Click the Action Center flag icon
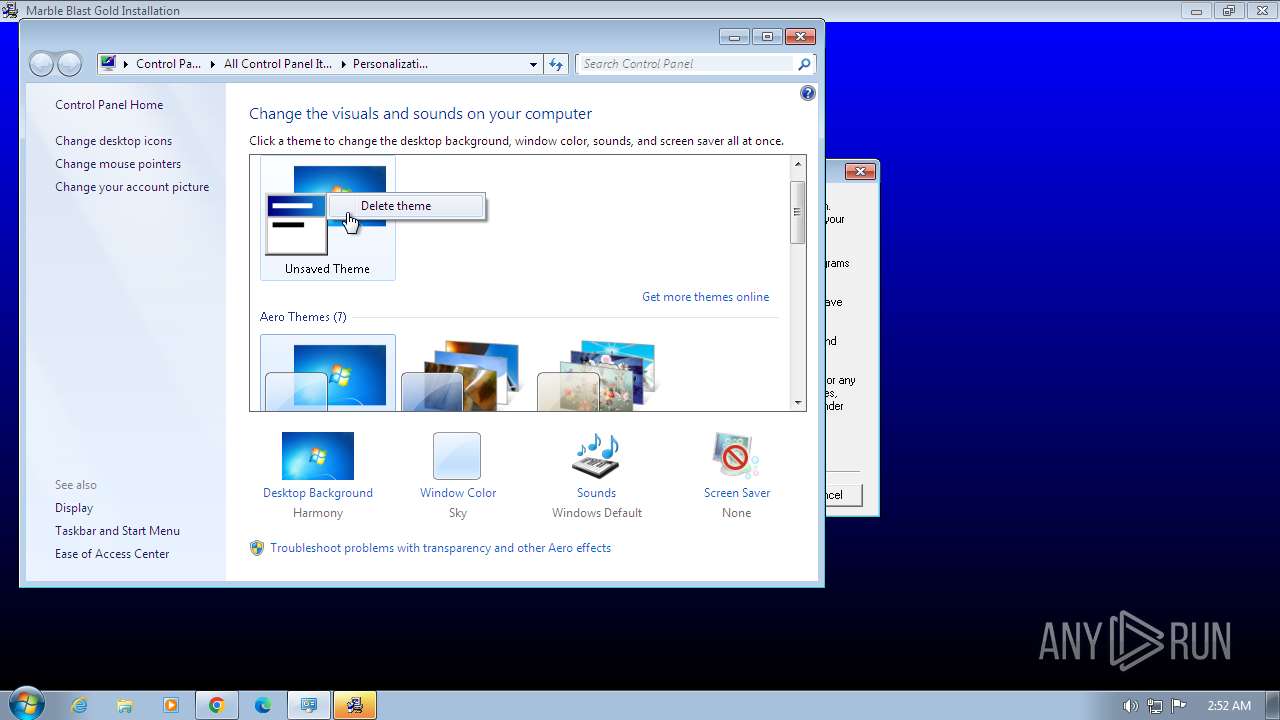Screen dimensions: 1280x720 pyautogui.click(x=1179, y=705)
